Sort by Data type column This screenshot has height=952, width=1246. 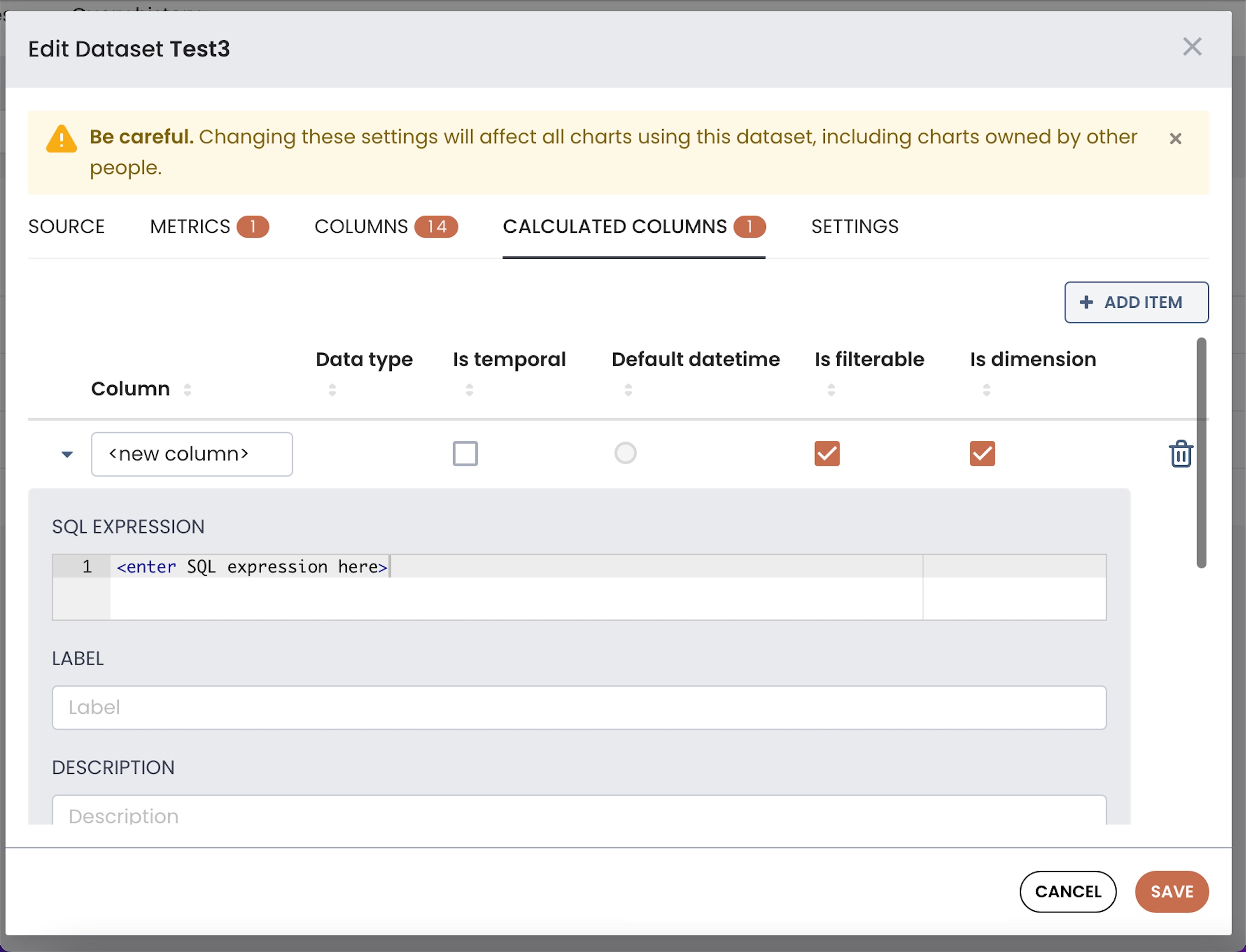tap(332, 390)
